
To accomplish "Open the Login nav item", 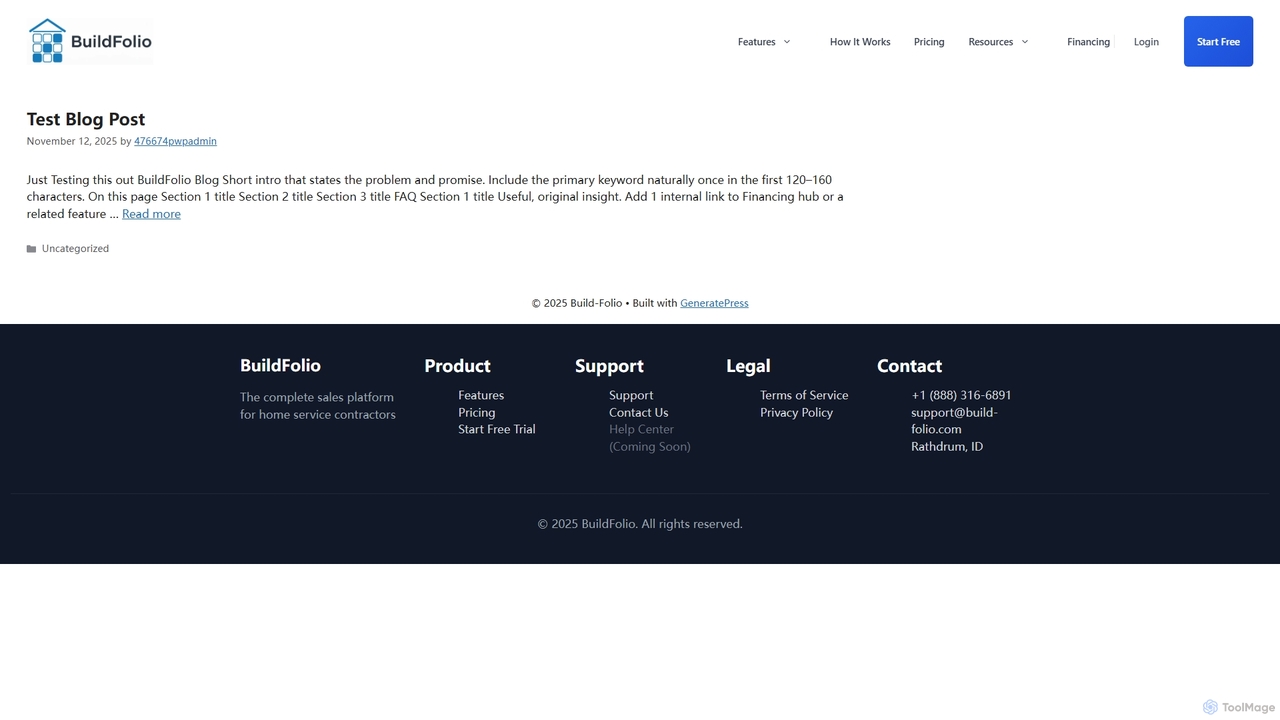I will 1146,42.
